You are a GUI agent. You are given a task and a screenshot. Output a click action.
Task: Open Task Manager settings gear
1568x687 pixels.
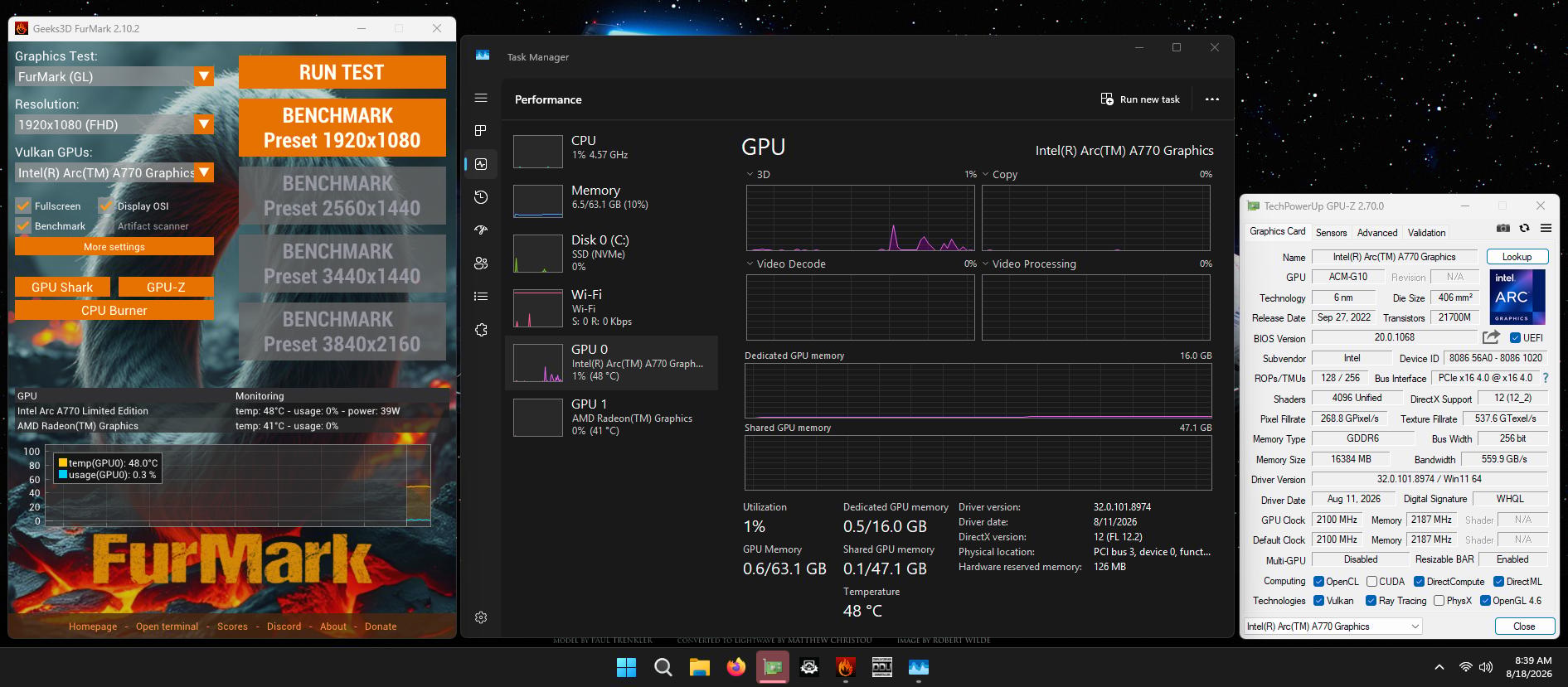pyautogui.click(x=481, y=617)
